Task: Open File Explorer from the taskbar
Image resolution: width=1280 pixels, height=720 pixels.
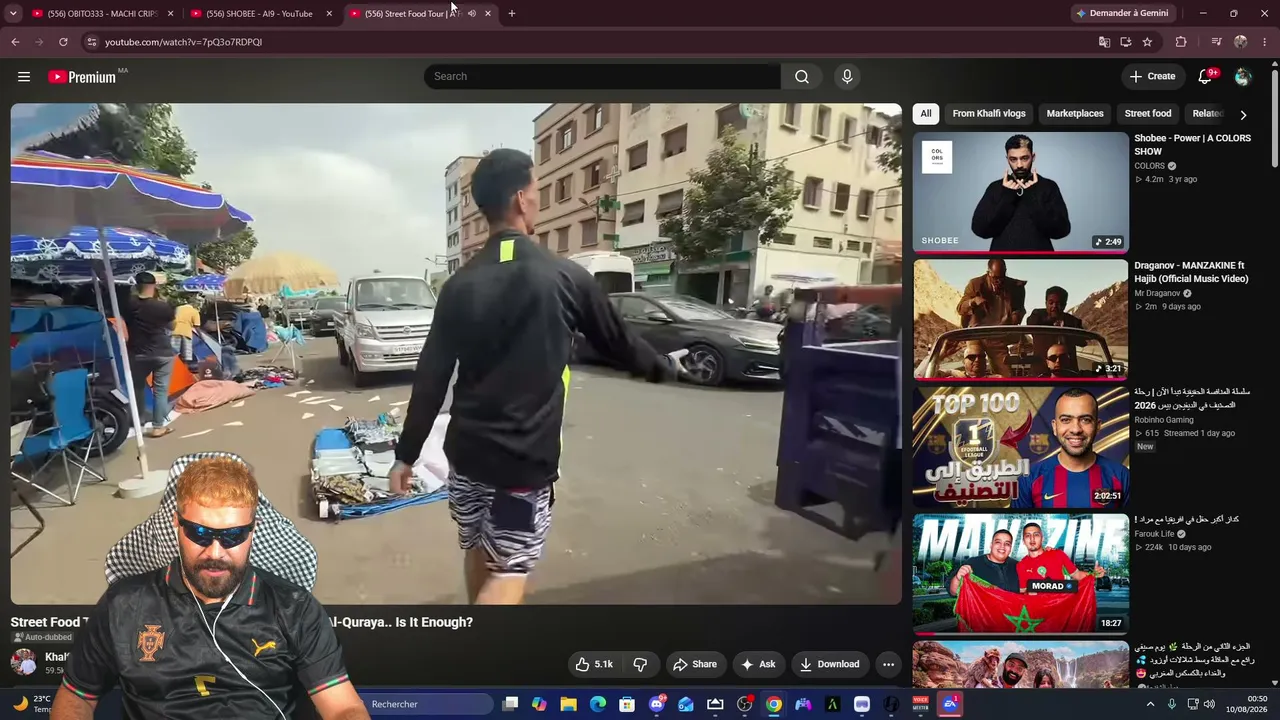Action: (568, 704)
